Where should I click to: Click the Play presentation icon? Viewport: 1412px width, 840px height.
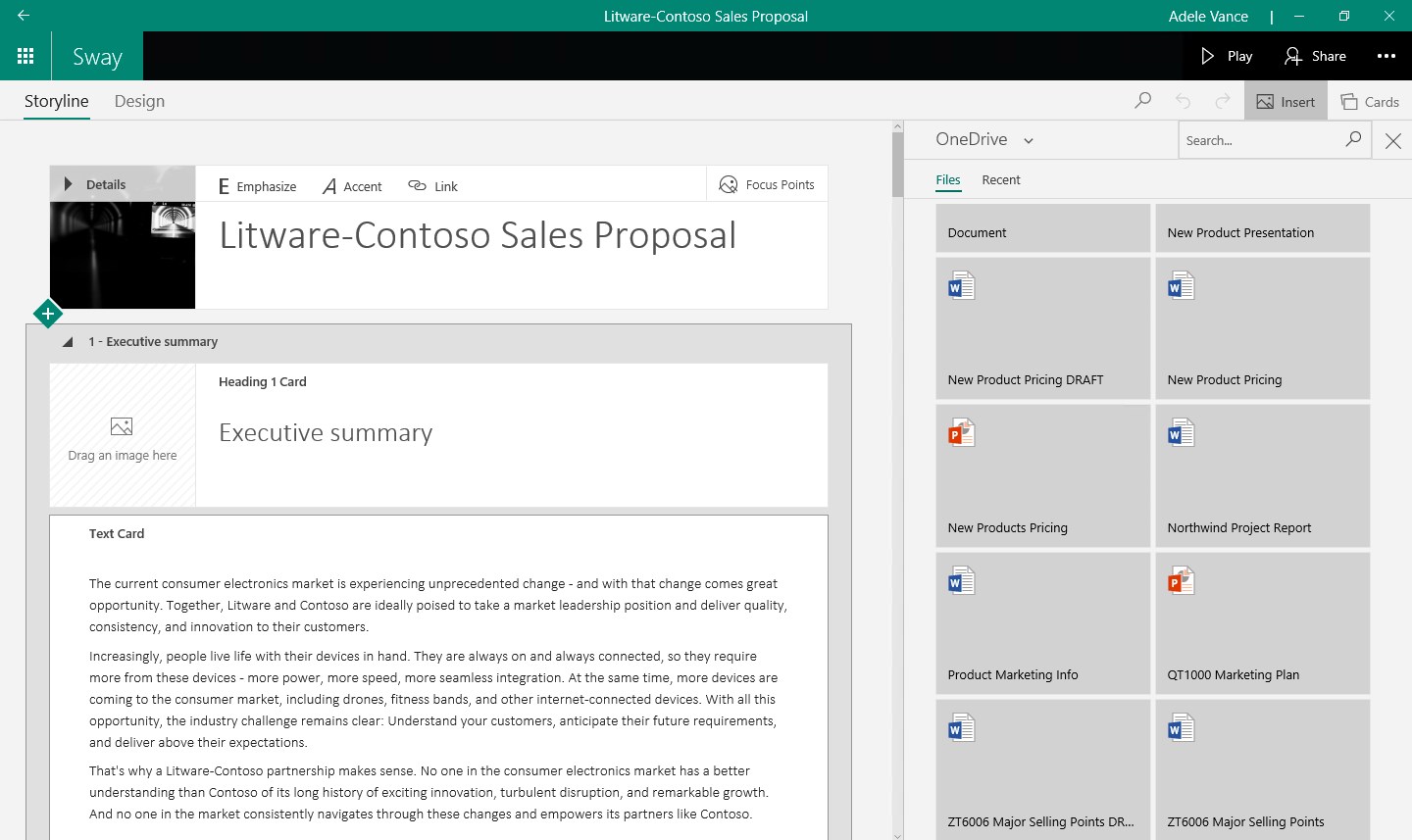1208,56
